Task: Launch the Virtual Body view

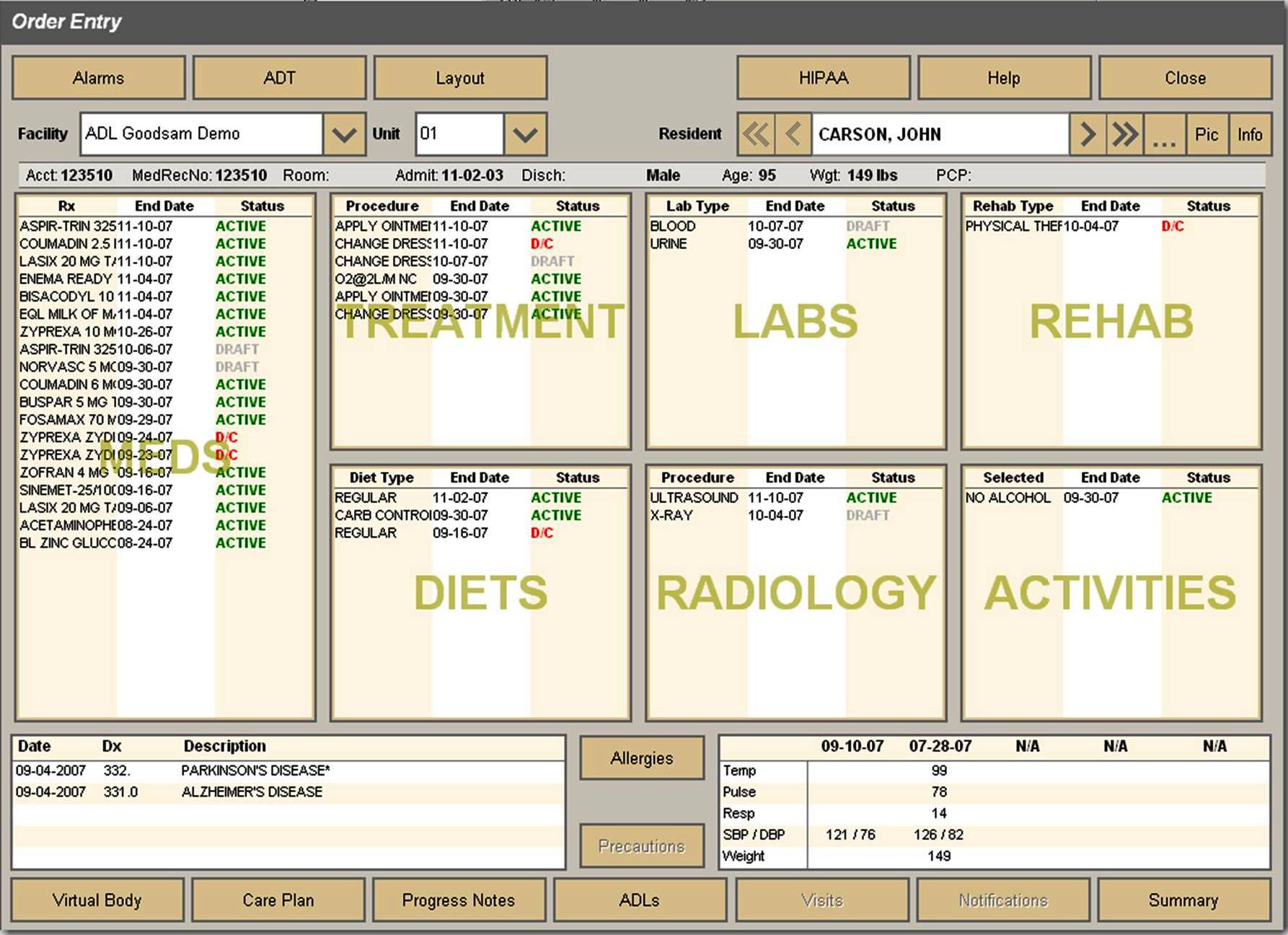Action: tap(97, 900)
